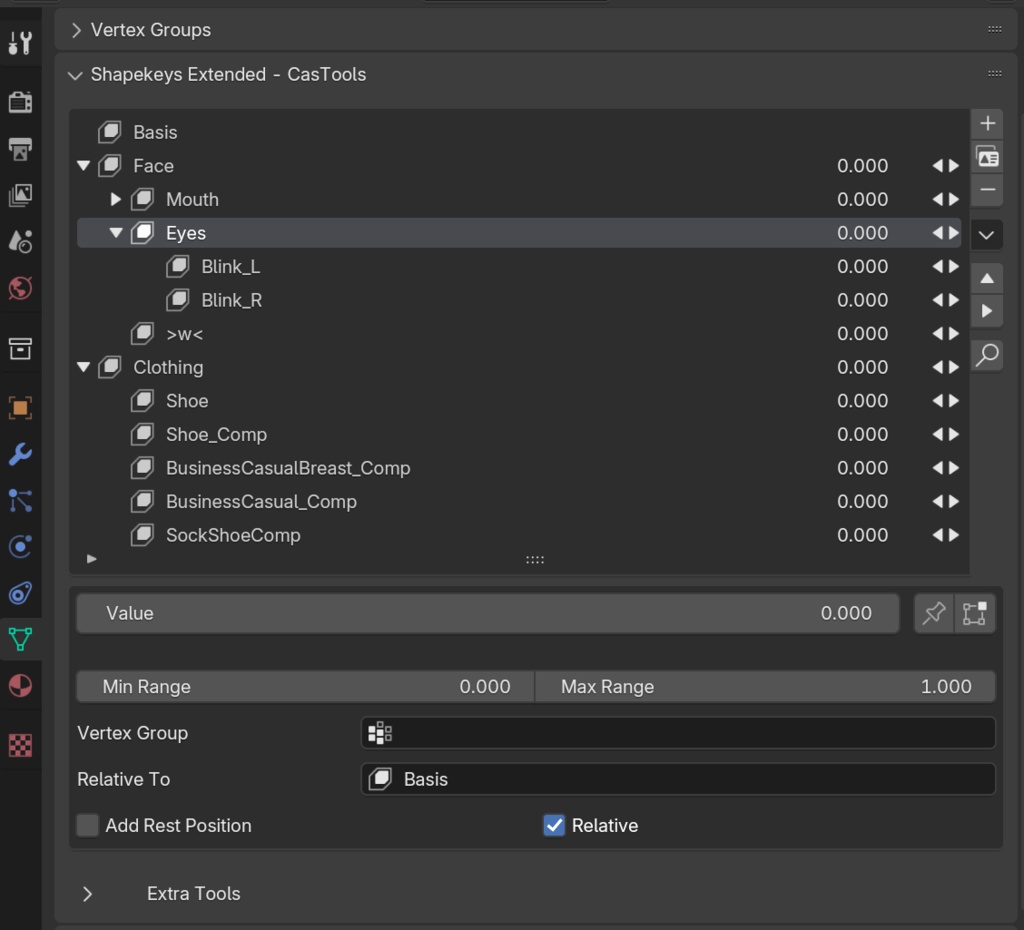Open the shape key search filter
Viewport: 1024px width, 930px height.
point(987,355)
